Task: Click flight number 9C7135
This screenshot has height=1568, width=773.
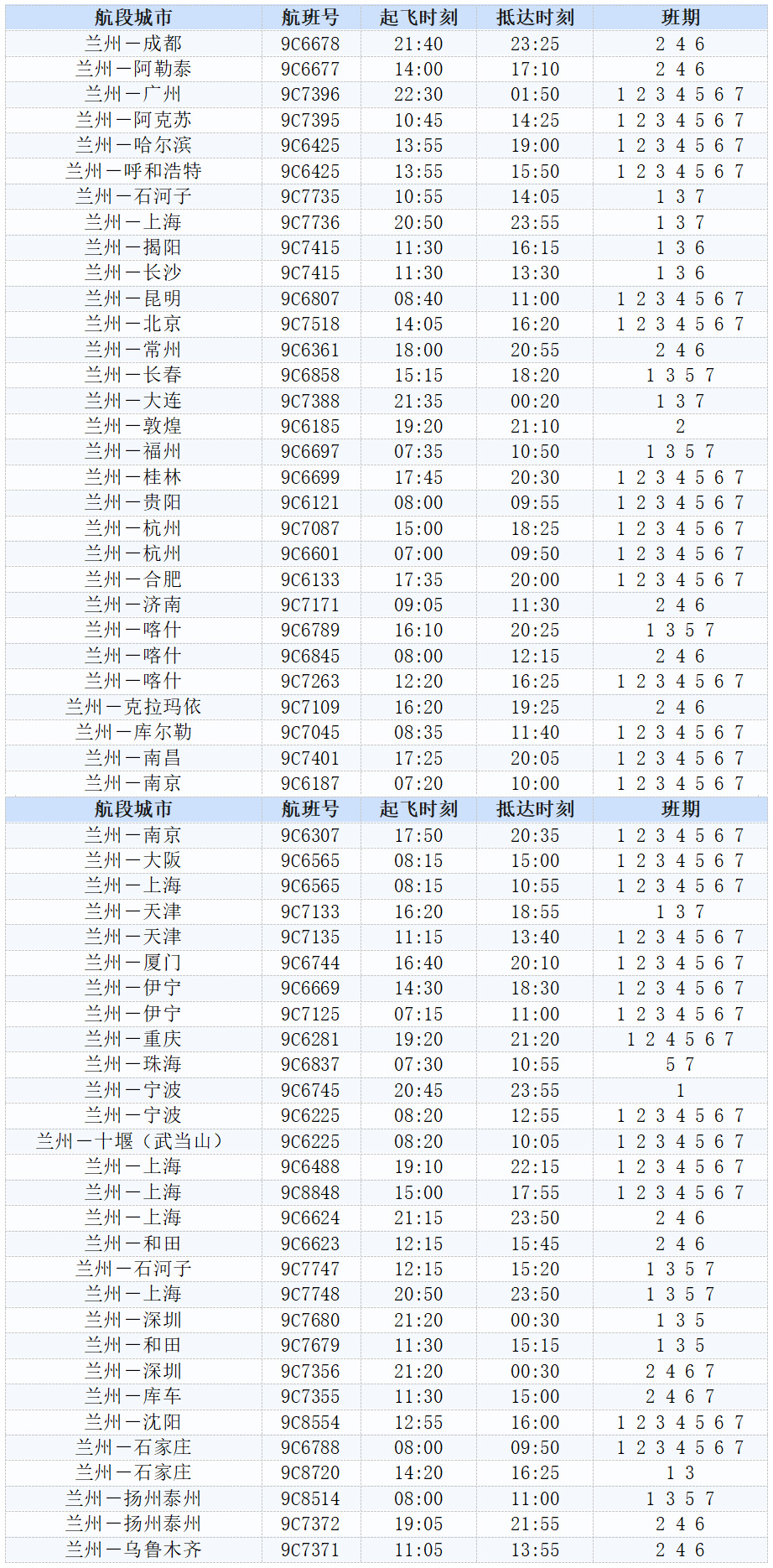Action: point(310,937)
